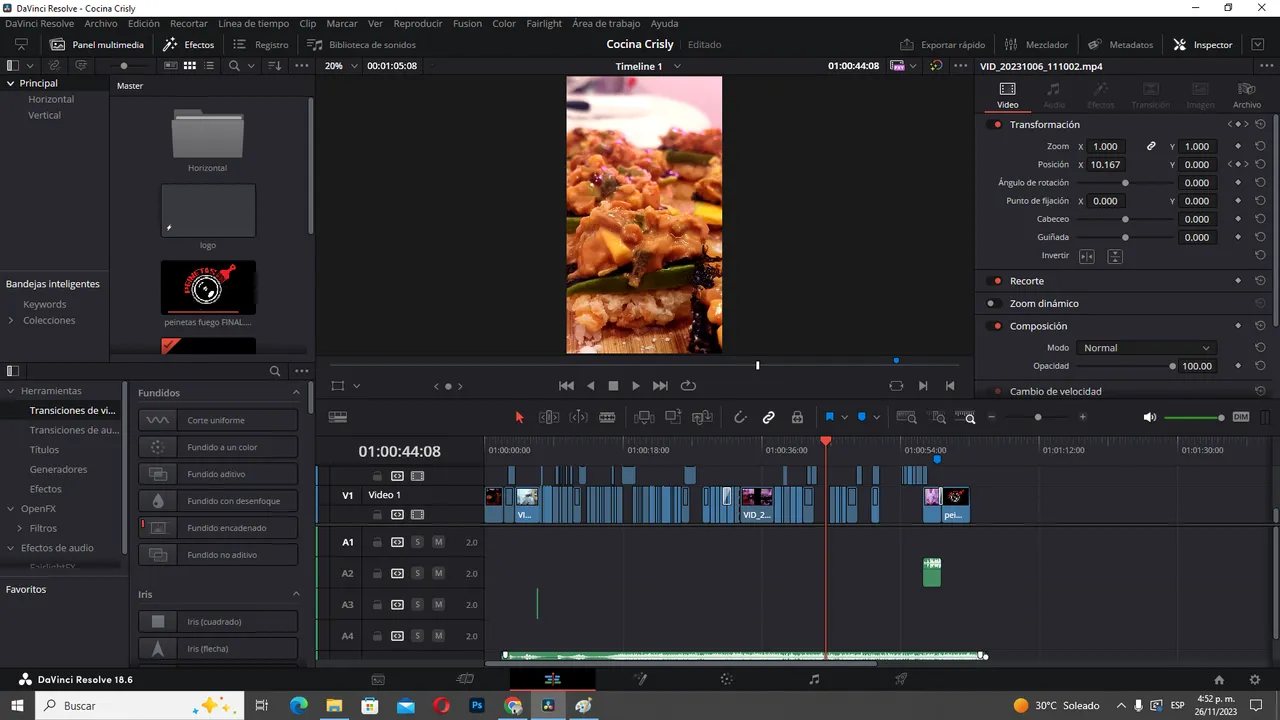Go to project manager home icon
This screenshot has width=1280, height=720.
(x=1218, y=679)
